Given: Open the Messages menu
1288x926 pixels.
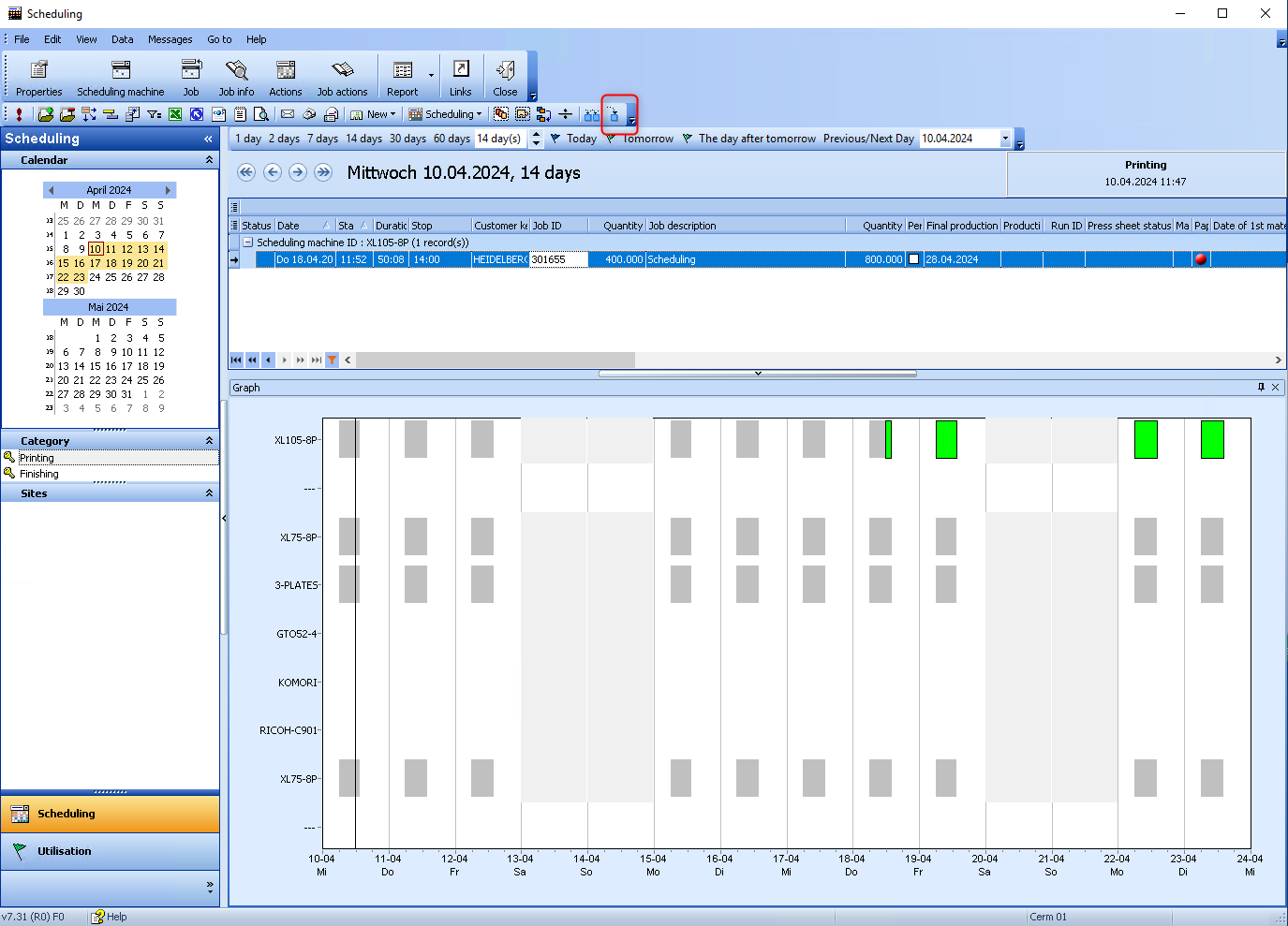Looking at the screenshot, I should coord(170,39).
